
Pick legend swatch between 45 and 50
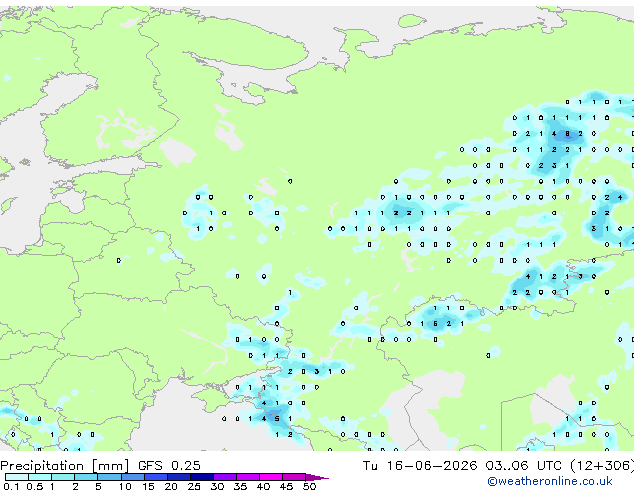point(294,477)
